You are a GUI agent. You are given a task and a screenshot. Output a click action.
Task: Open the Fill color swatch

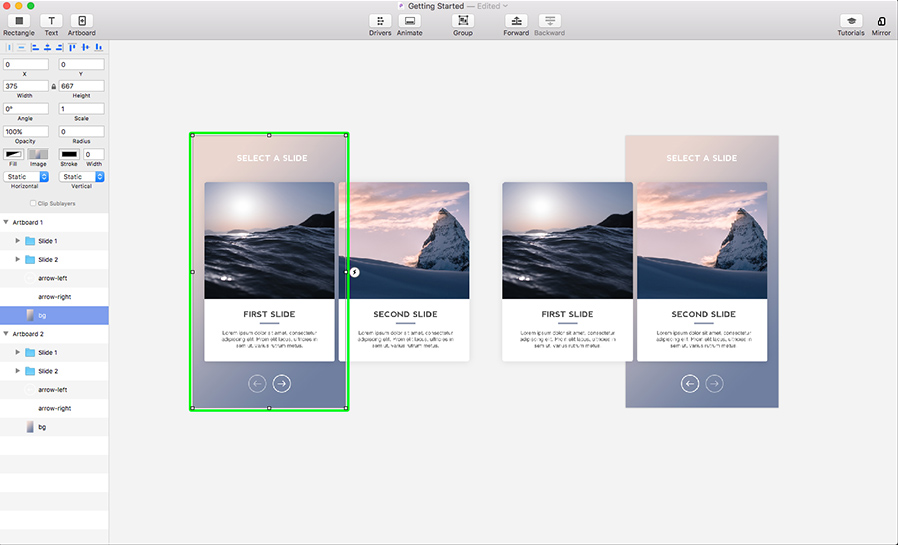point(13,155)
